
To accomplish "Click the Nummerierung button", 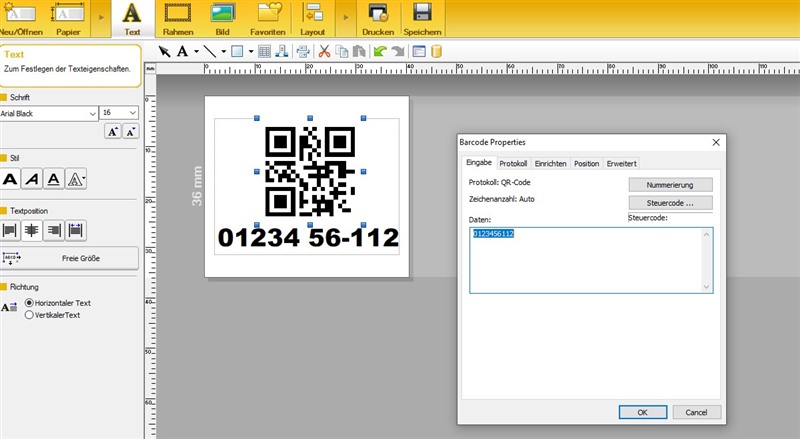I will pyautogui.click(x=670, y=185).
